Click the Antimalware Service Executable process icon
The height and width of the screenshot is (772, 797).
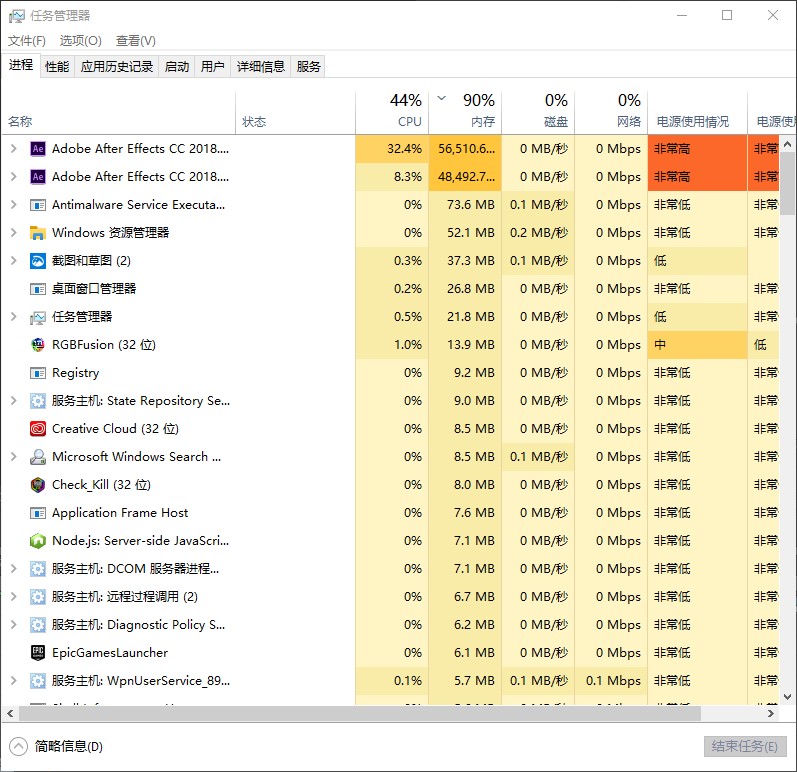38,205
